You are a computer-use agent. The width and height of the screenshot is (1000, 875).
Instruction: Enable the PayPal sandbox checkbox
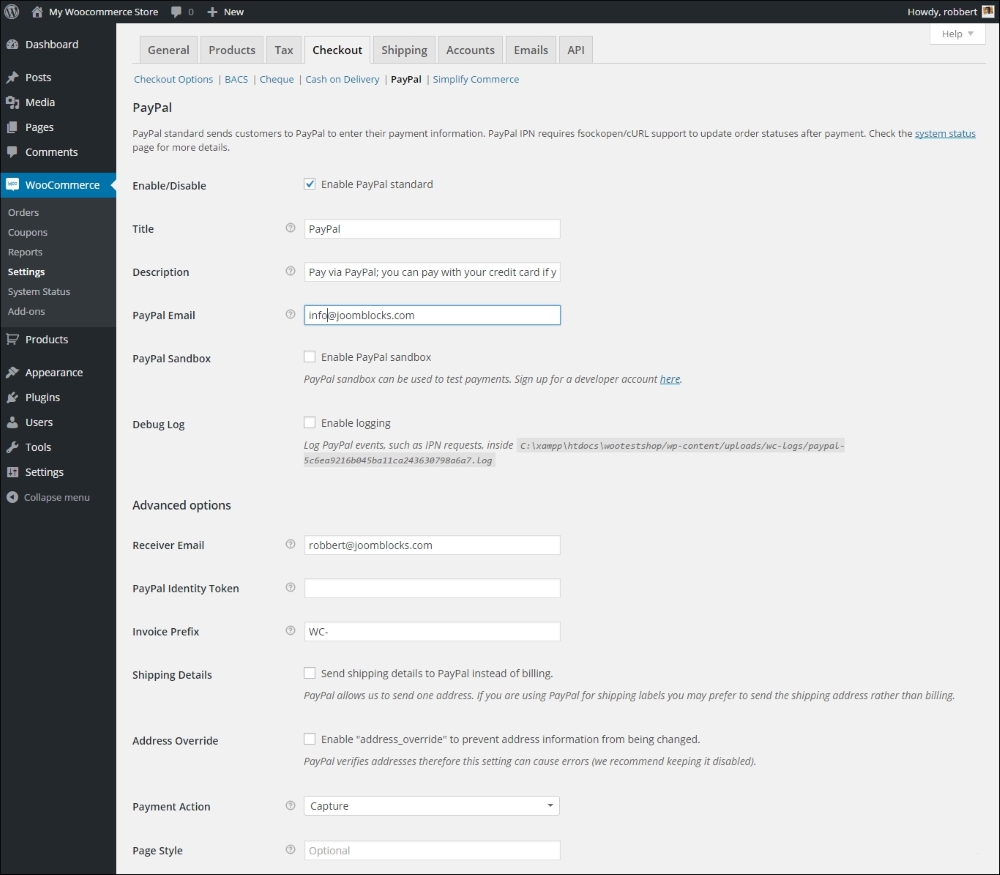[310, 357]
